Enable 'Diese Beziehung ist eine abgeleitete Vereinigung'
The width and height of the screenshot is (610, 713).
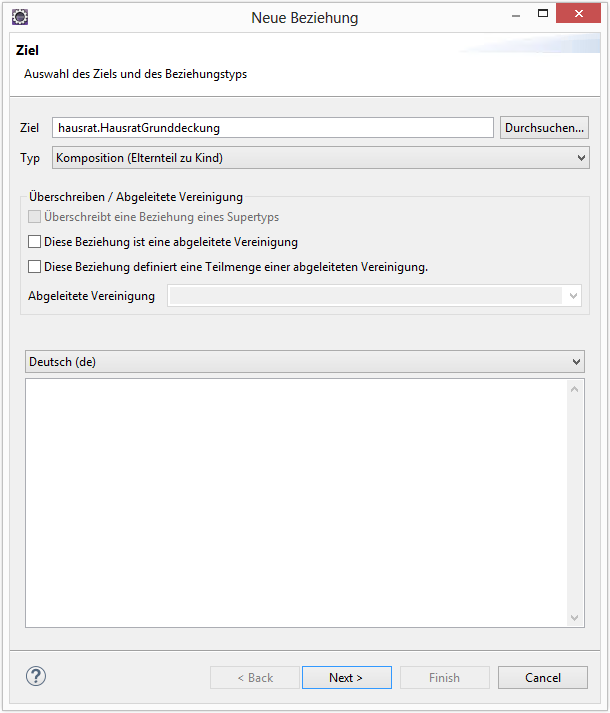[x=35, y=242]
